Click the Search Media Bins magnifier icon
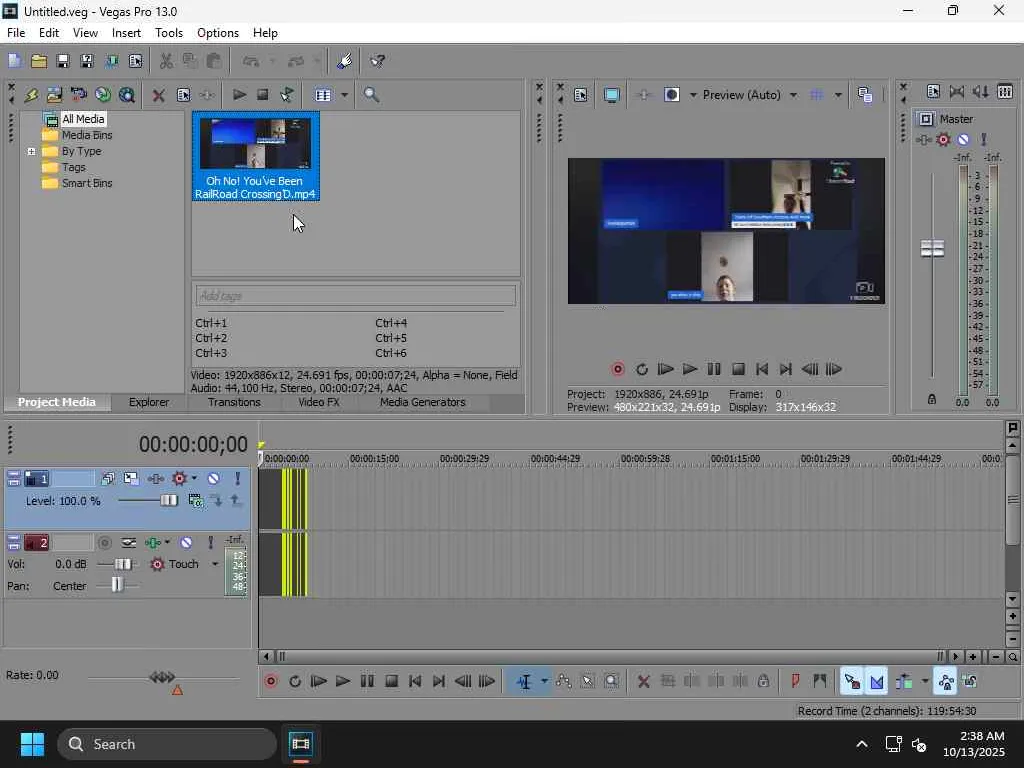 coord(371,95)
